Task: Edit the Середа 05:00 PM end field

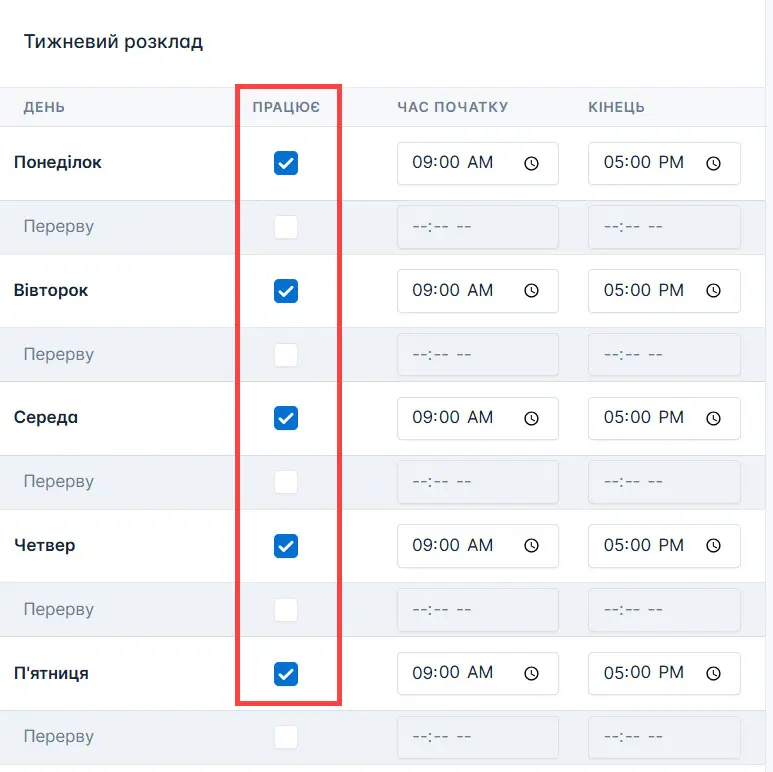Action: click(x=664, y=419)
